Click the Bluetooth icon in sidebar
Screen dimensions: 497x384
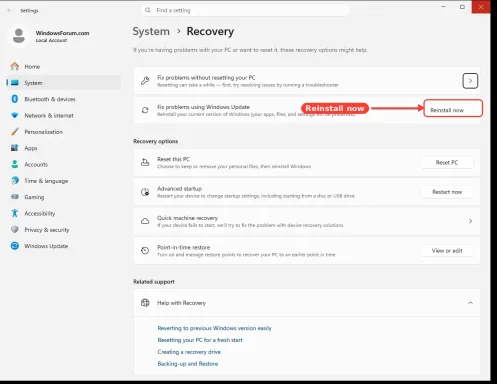[x=15, y=99]
